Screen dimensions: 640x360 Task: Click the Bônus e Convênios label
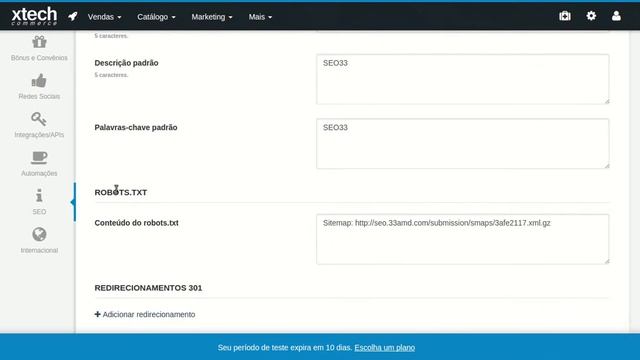tap(39, 58)
